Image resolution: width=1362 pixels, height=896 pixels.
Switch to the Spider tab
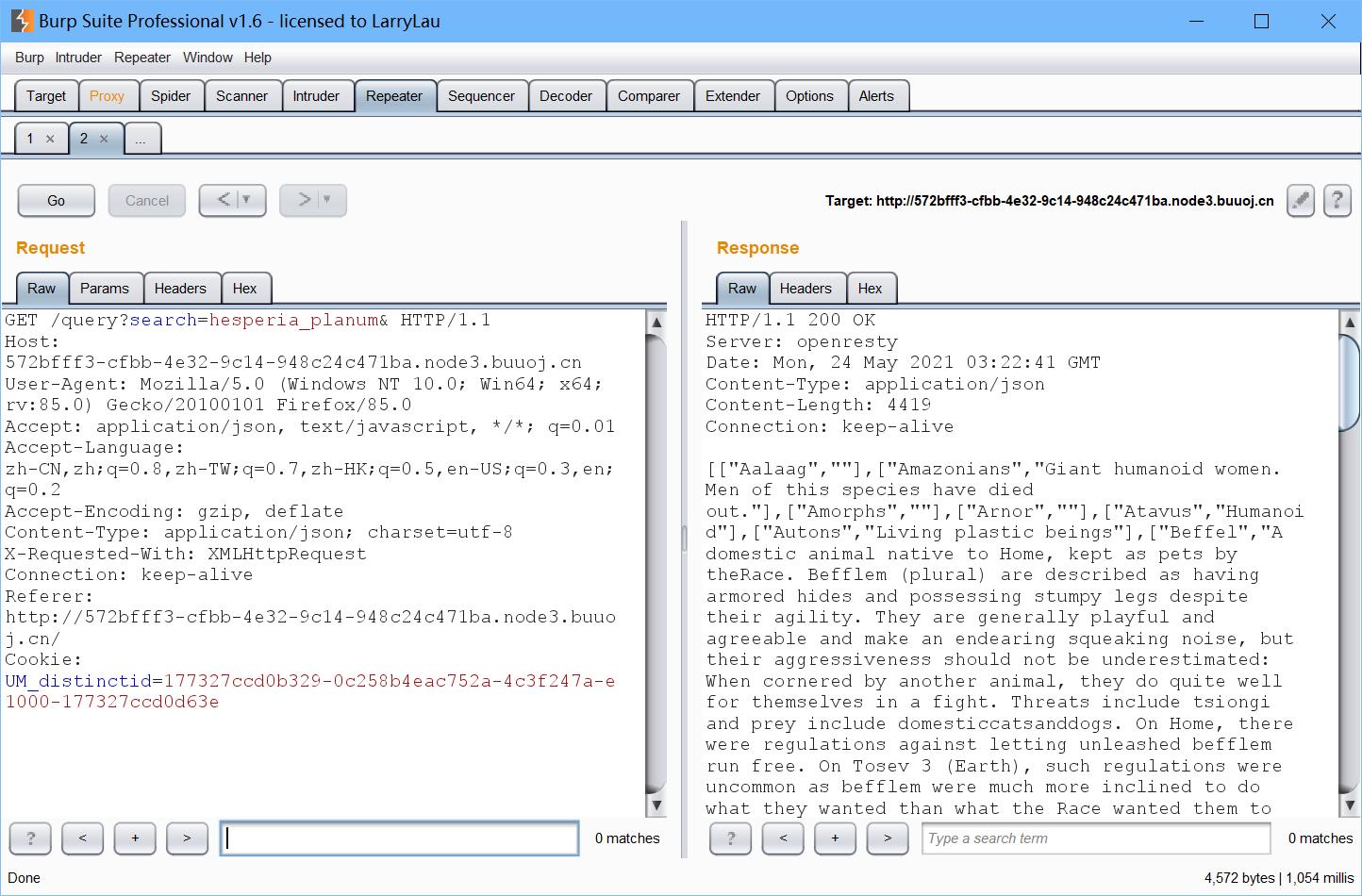coord(171,96)
